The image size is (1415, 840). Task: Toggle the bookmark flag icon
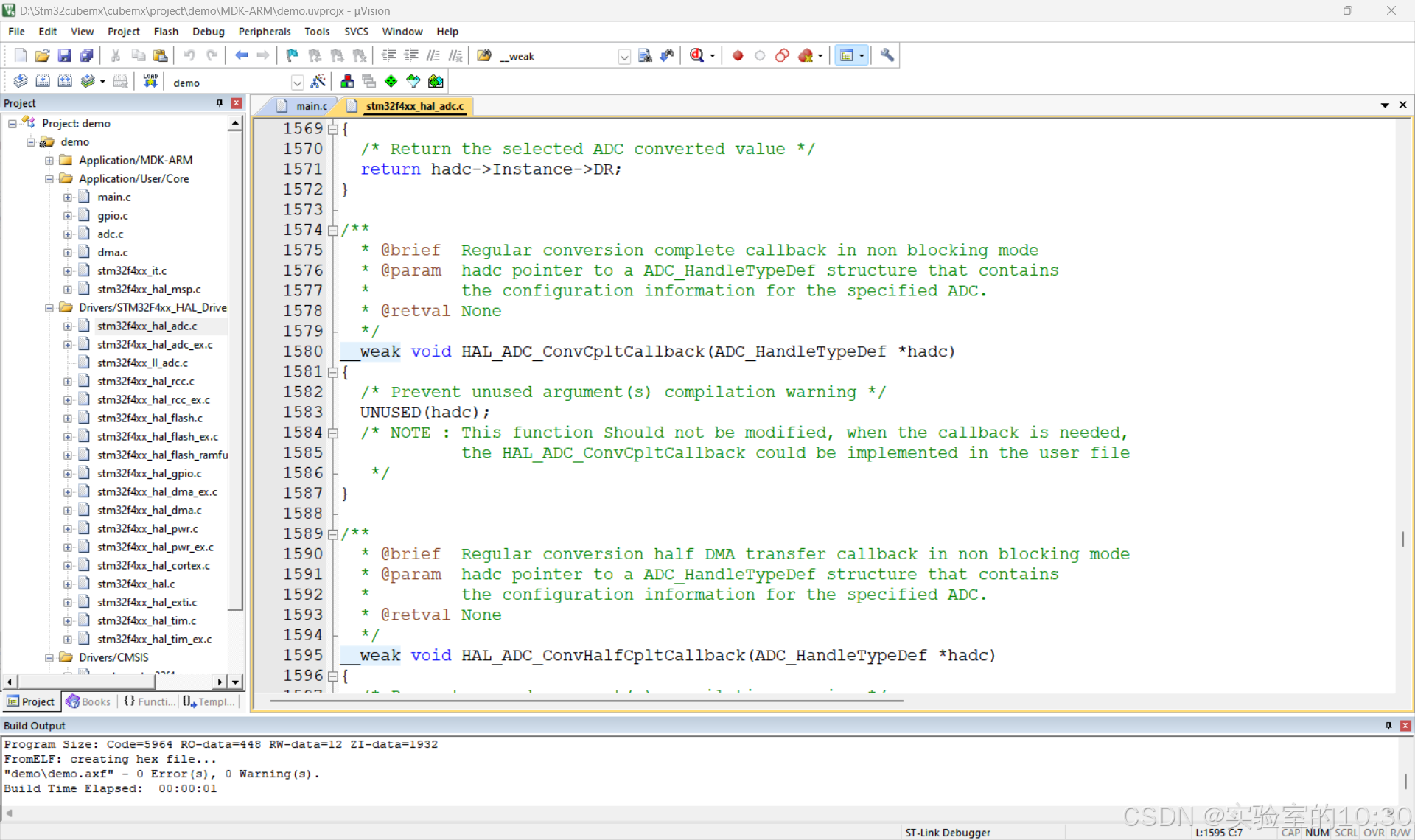[x=292, y=55]
